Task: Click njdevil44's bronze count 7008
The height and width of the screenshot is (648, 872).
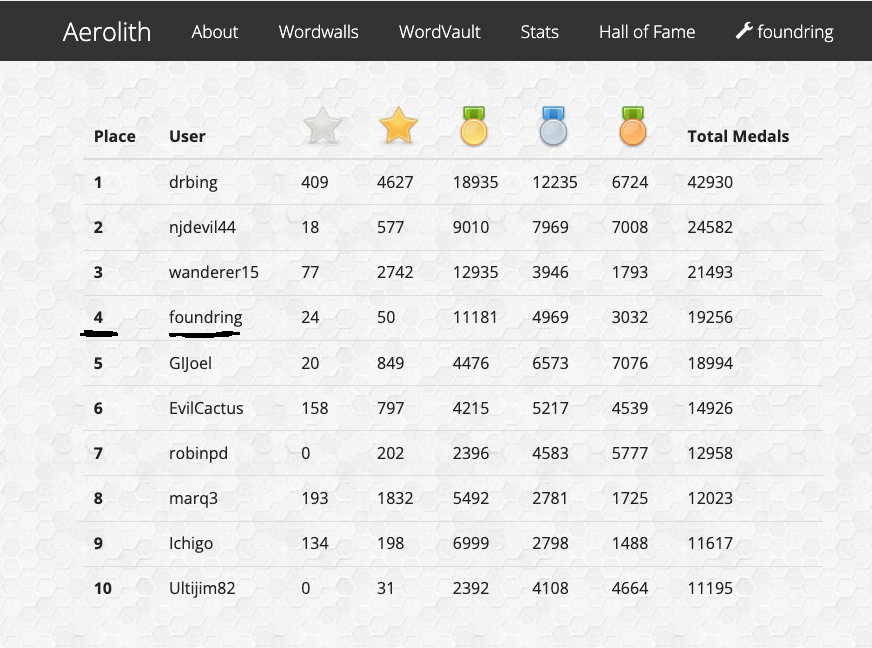Action: pyautogui.click(x=630, y=227)
